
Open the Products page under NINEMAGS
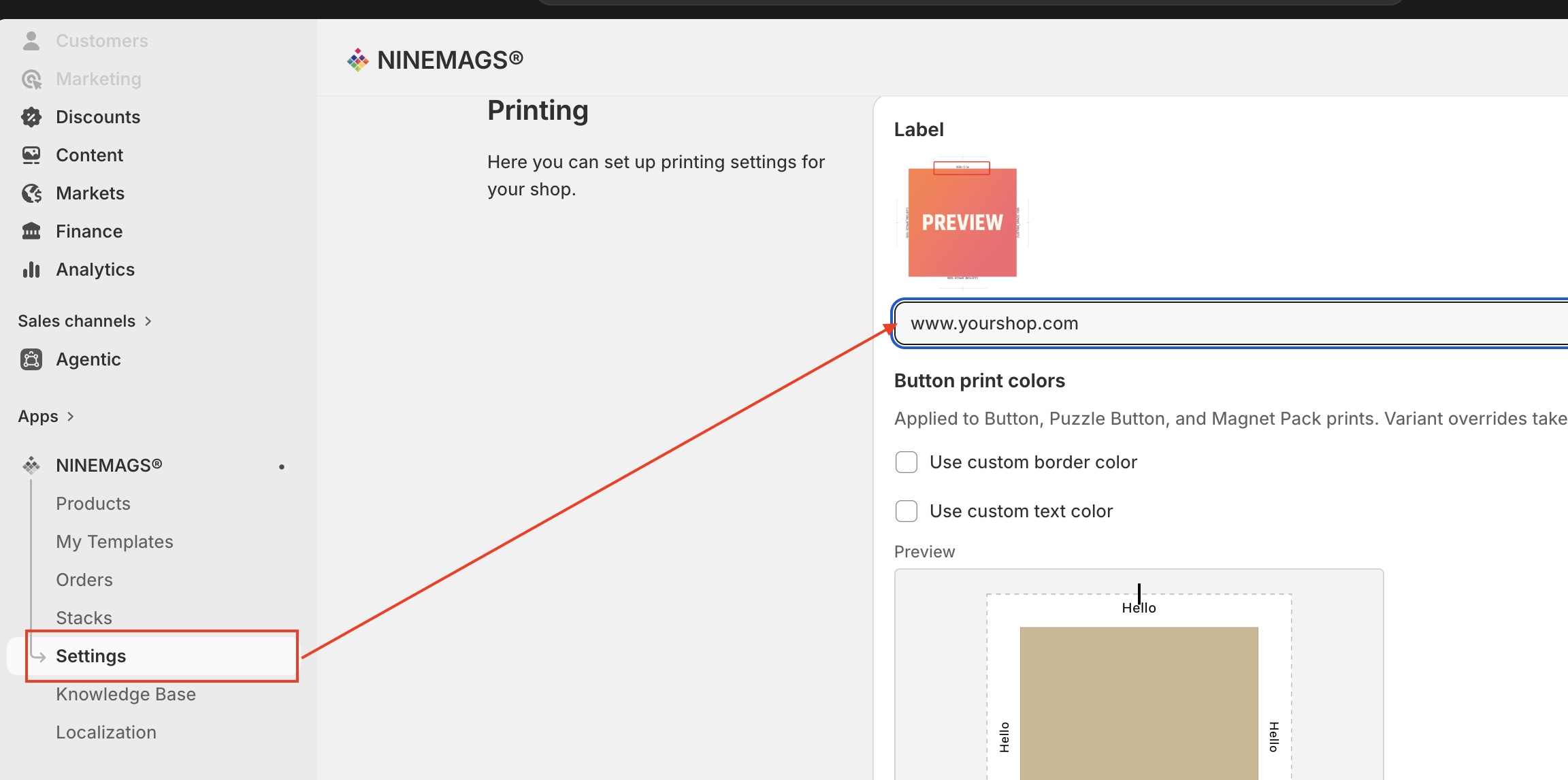pyautogui.click(x=93, y=504)
